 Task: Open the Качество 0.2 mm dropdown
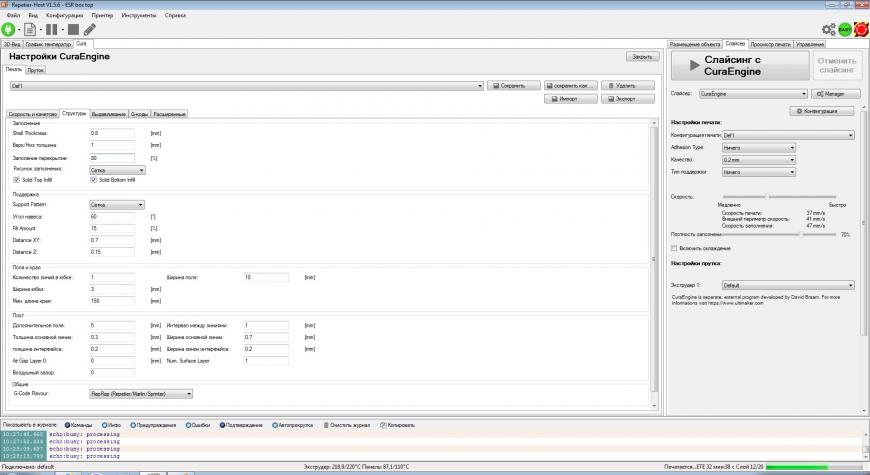[x=759, y=160]
